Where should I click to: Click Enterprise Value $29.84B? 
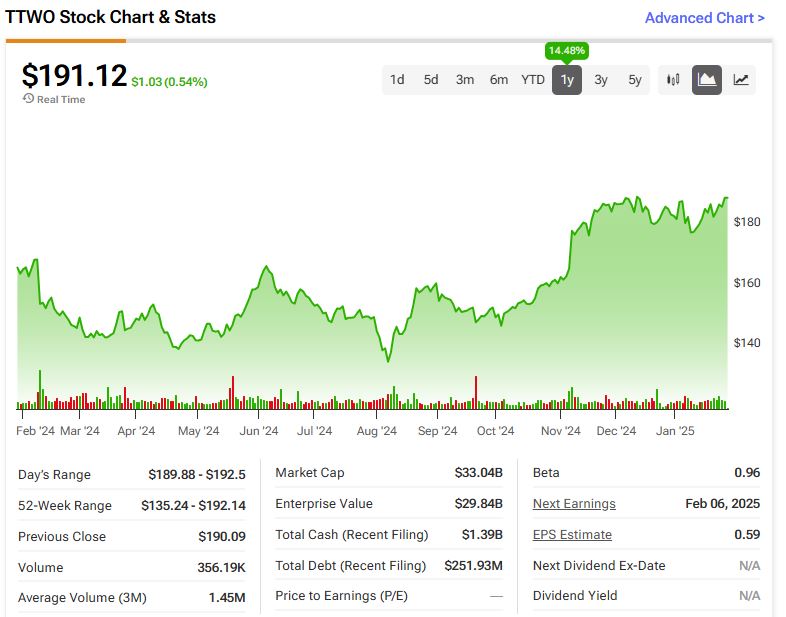pos(479,504)
